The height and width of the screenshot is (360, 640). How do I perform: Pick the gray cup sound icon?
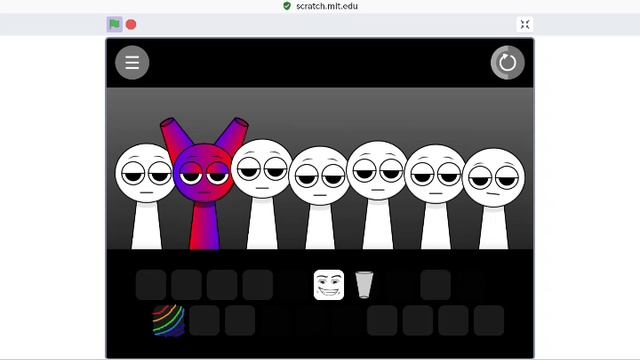364,284
